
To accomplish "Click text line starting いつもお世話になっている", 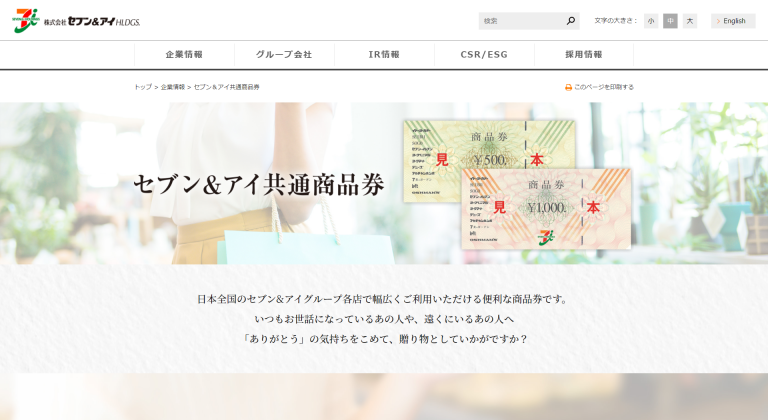I will pos(384,319).
